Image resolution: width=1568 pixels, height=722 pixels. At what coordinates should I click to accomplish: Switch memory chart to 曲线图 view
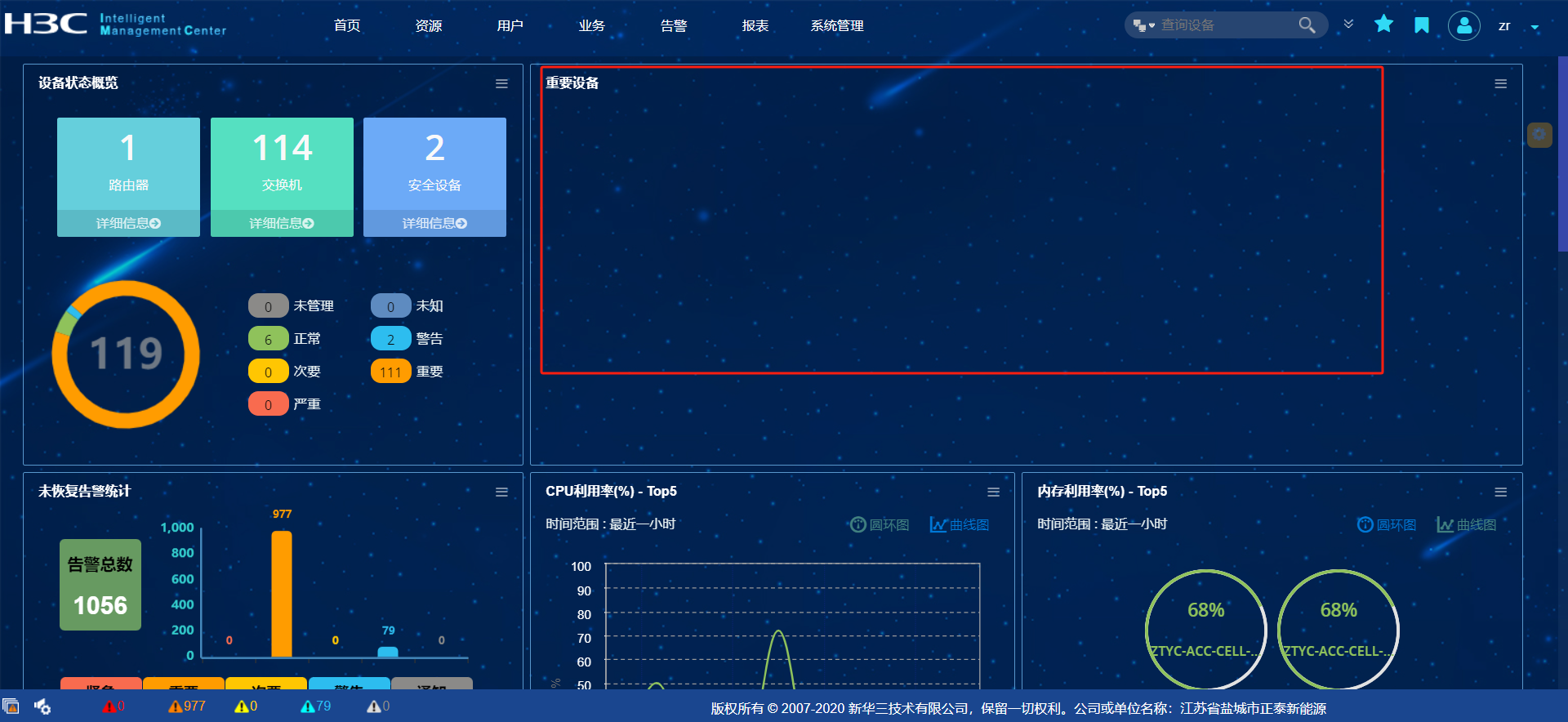[1467, 524]
